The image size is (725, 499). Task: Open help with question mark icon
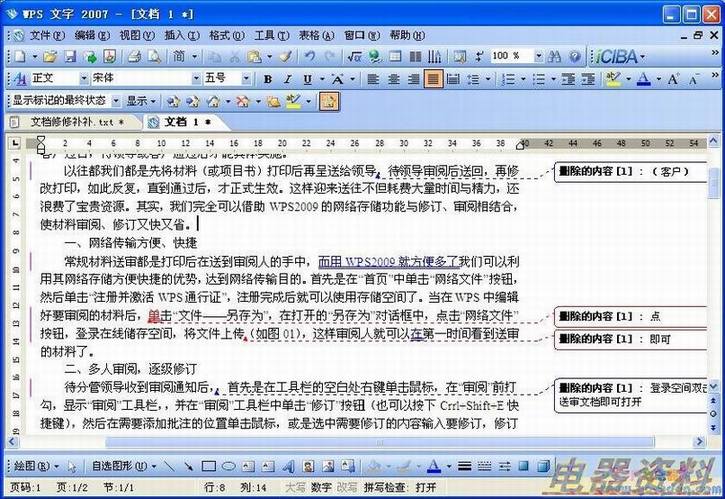(575, 57)
